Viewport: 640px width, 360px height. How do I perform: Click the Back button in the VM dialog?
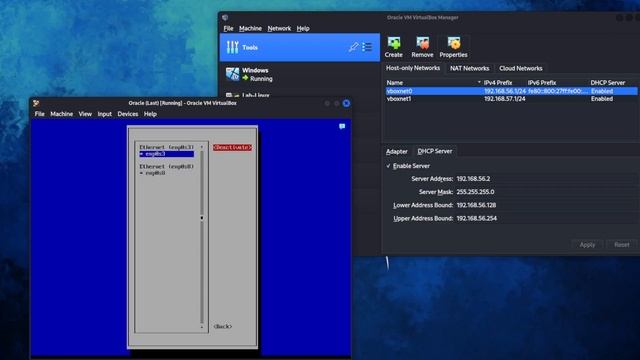[223, 327]
